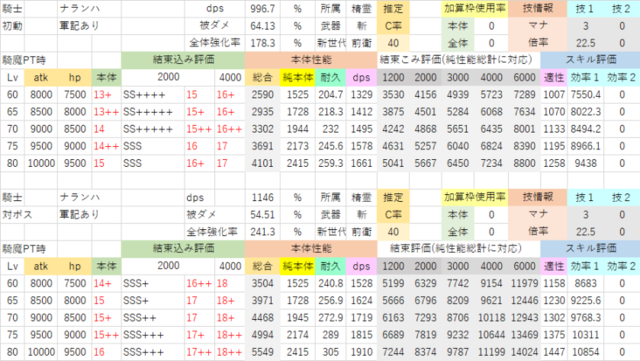The width and height of the screenshot is (640, 361).
Task: Select the 効率1 value 8966.1
Action: [586, 146]
